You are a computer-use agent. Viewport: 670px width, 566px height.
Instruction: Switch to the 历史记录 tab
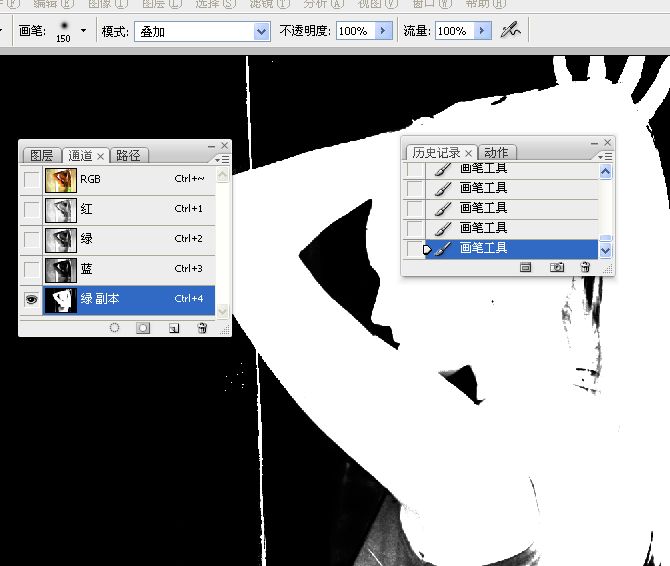click(x=437, y=152)
